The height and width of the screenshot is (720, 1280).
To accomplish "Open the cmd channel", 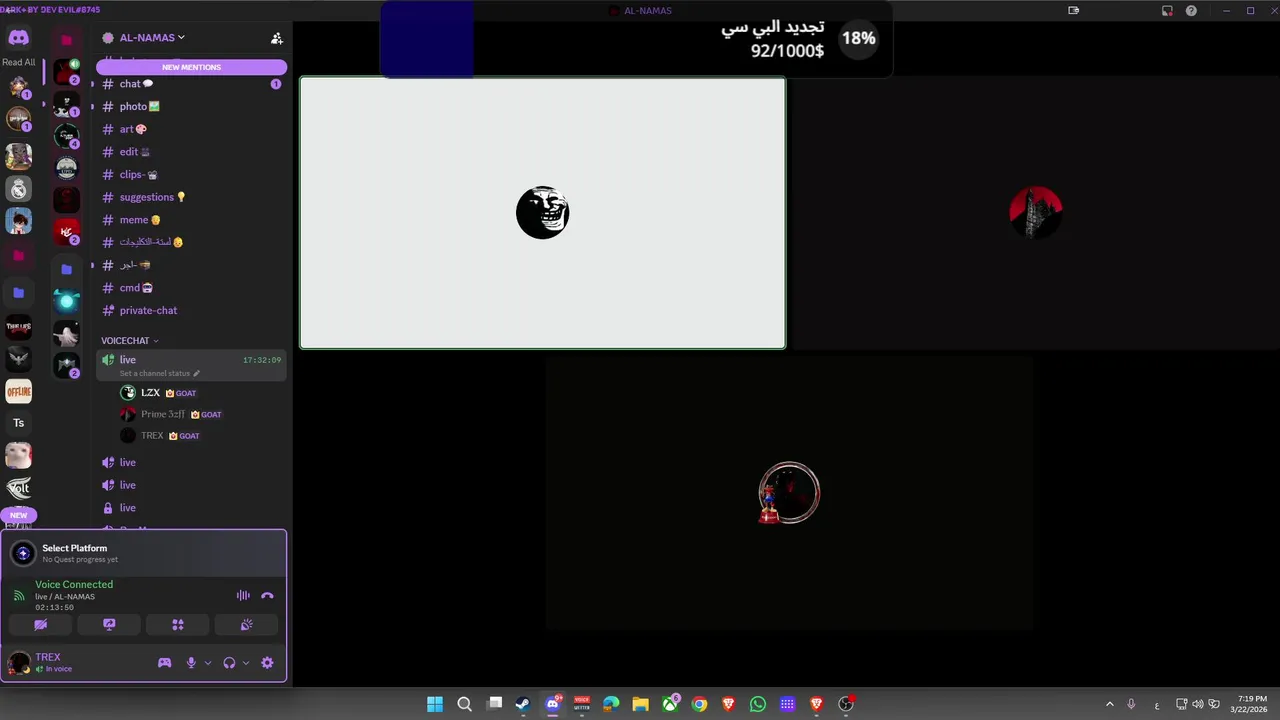I will coord(191,288).
